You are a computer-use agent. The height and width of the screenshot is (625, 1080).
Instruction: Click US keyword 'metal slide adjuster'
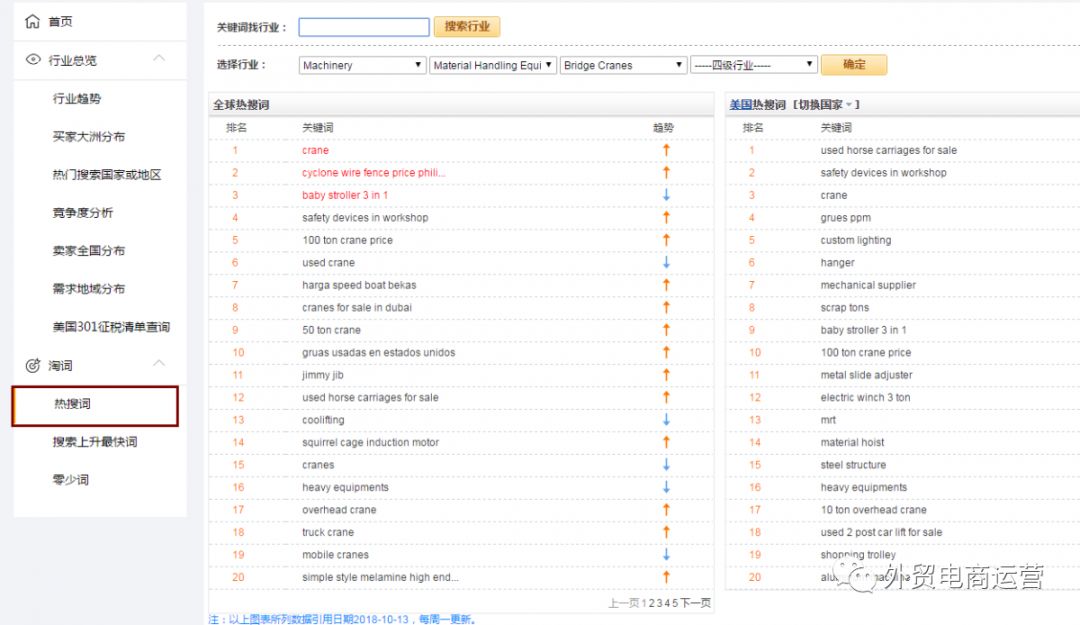click(x=866, y=375)
